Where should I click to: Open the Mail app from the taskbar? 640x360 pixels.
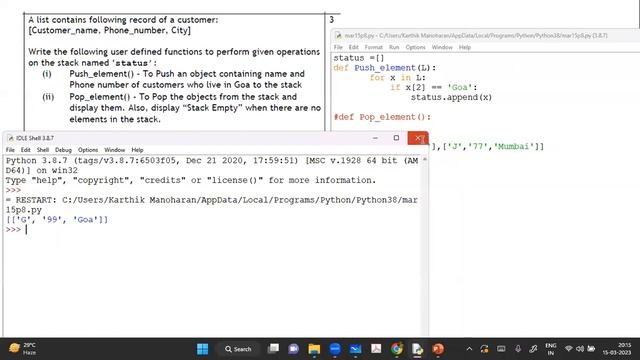356,349
